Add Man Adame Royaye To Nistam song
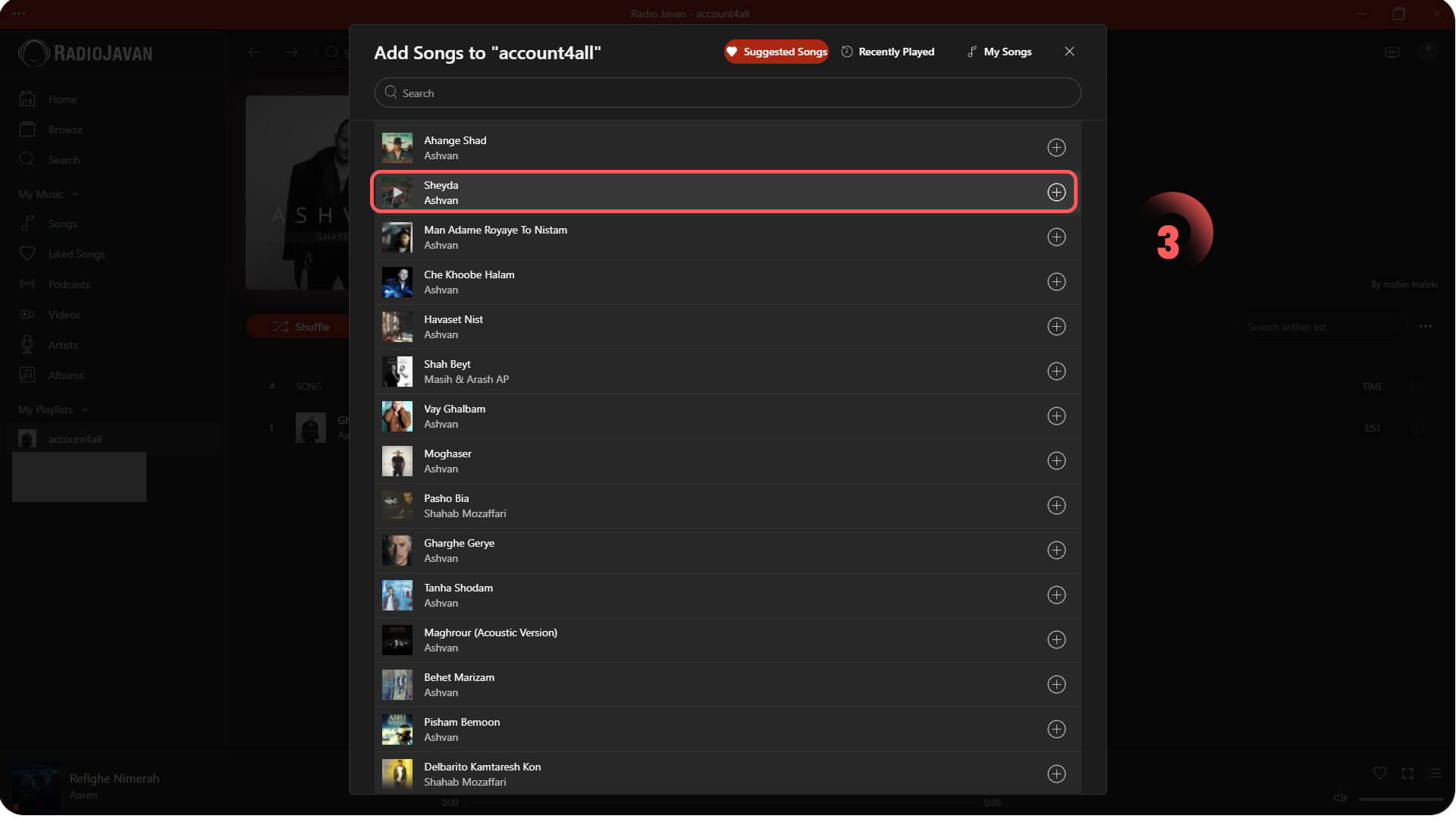 (x=1056, y=237)
